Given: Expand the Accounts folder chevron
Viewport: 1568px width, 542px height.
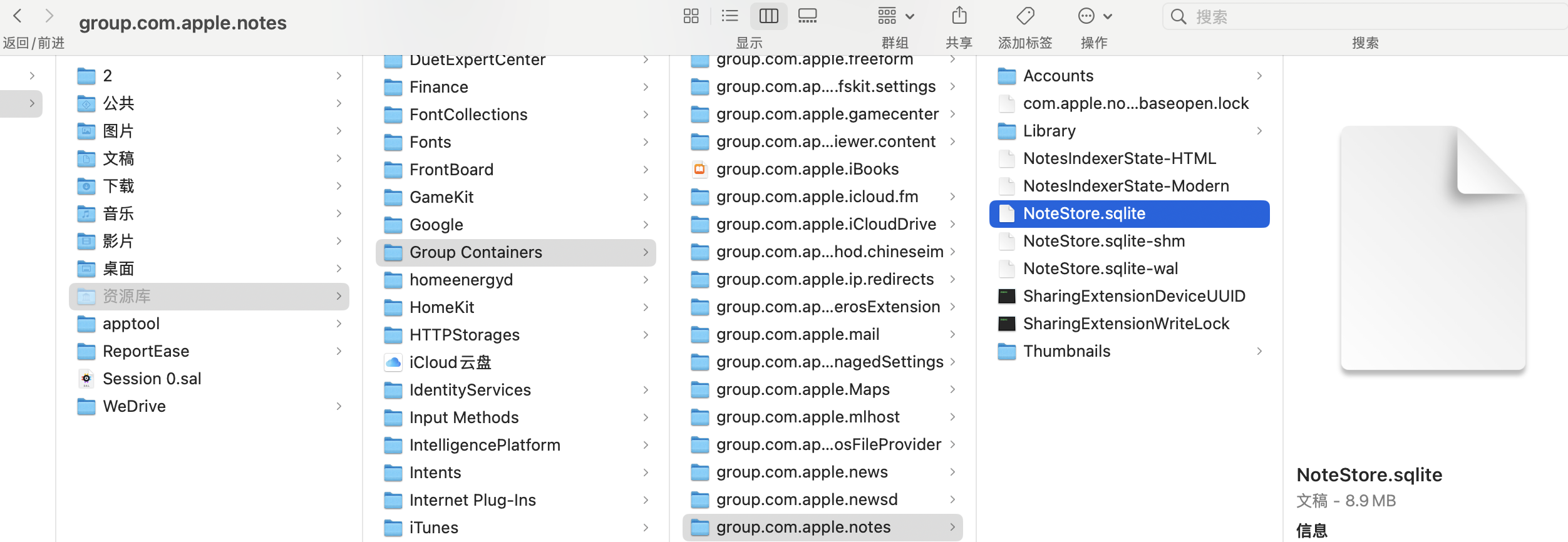Looking at the screenshot, I should (1259, 76).
